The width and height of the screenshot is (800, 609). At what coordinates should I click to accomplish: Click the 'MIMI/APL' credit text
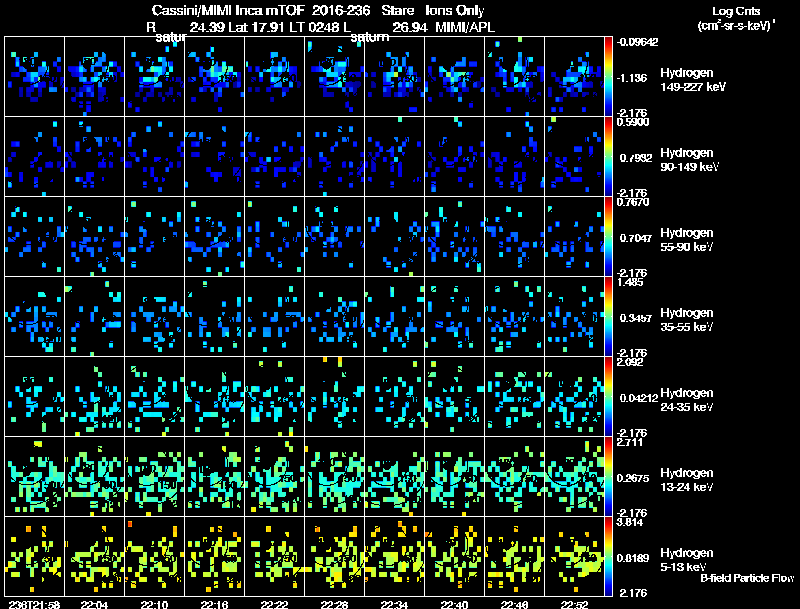(465, 27)
